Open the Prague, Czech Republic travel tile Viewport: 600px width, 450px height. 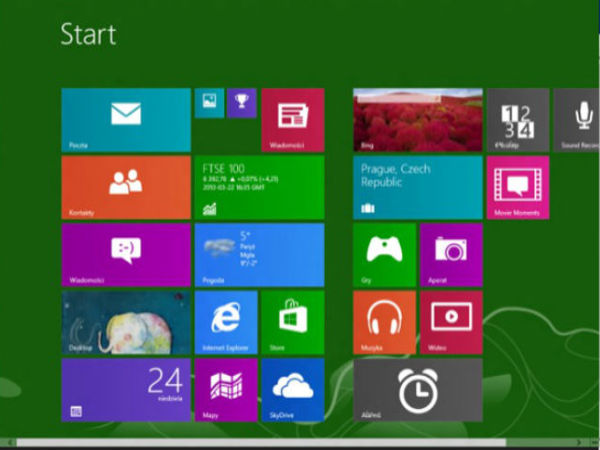click(x=418, y=188)
